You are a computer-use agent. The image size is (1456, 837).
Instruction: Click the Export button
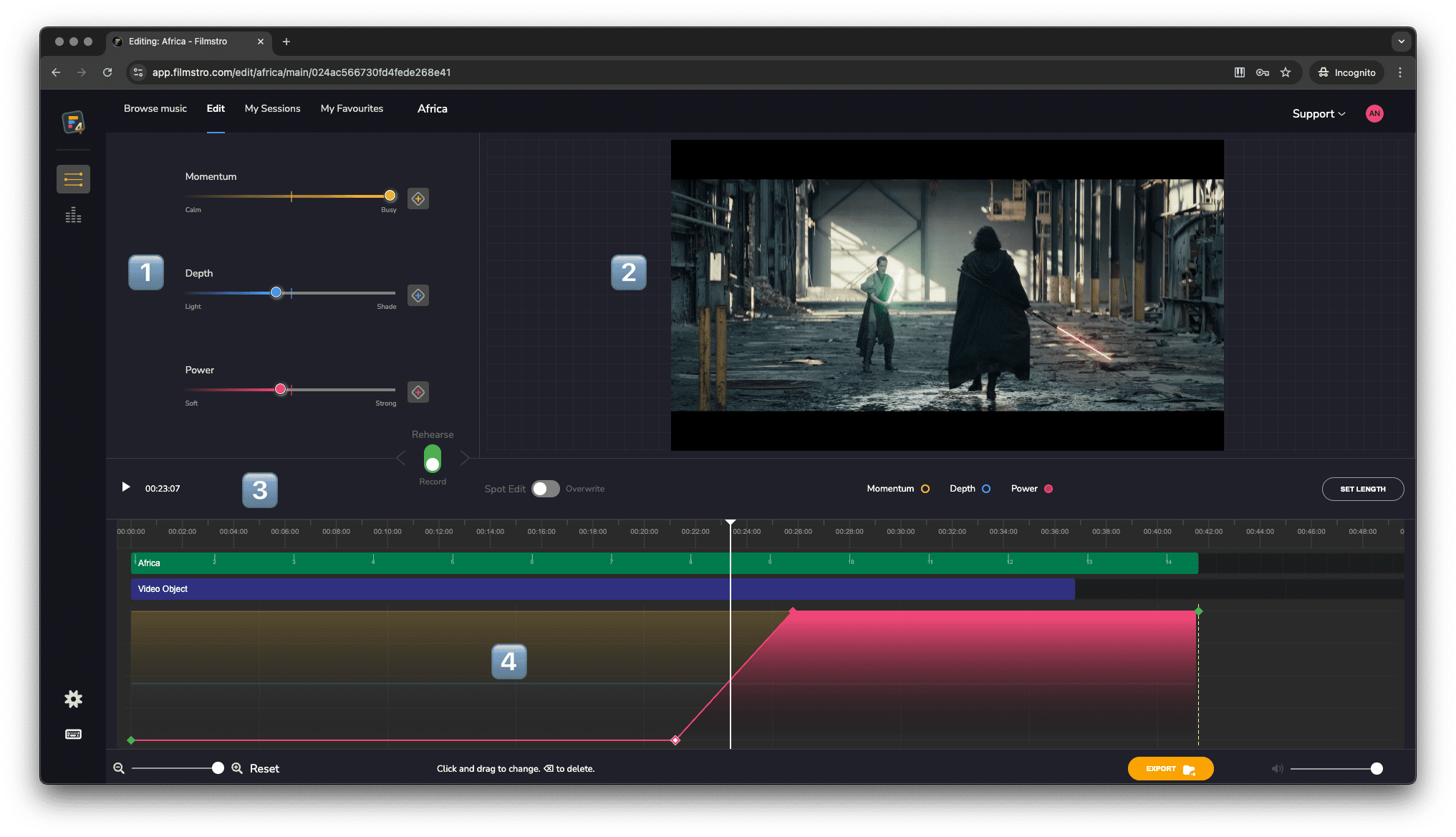click(1170, 768)
